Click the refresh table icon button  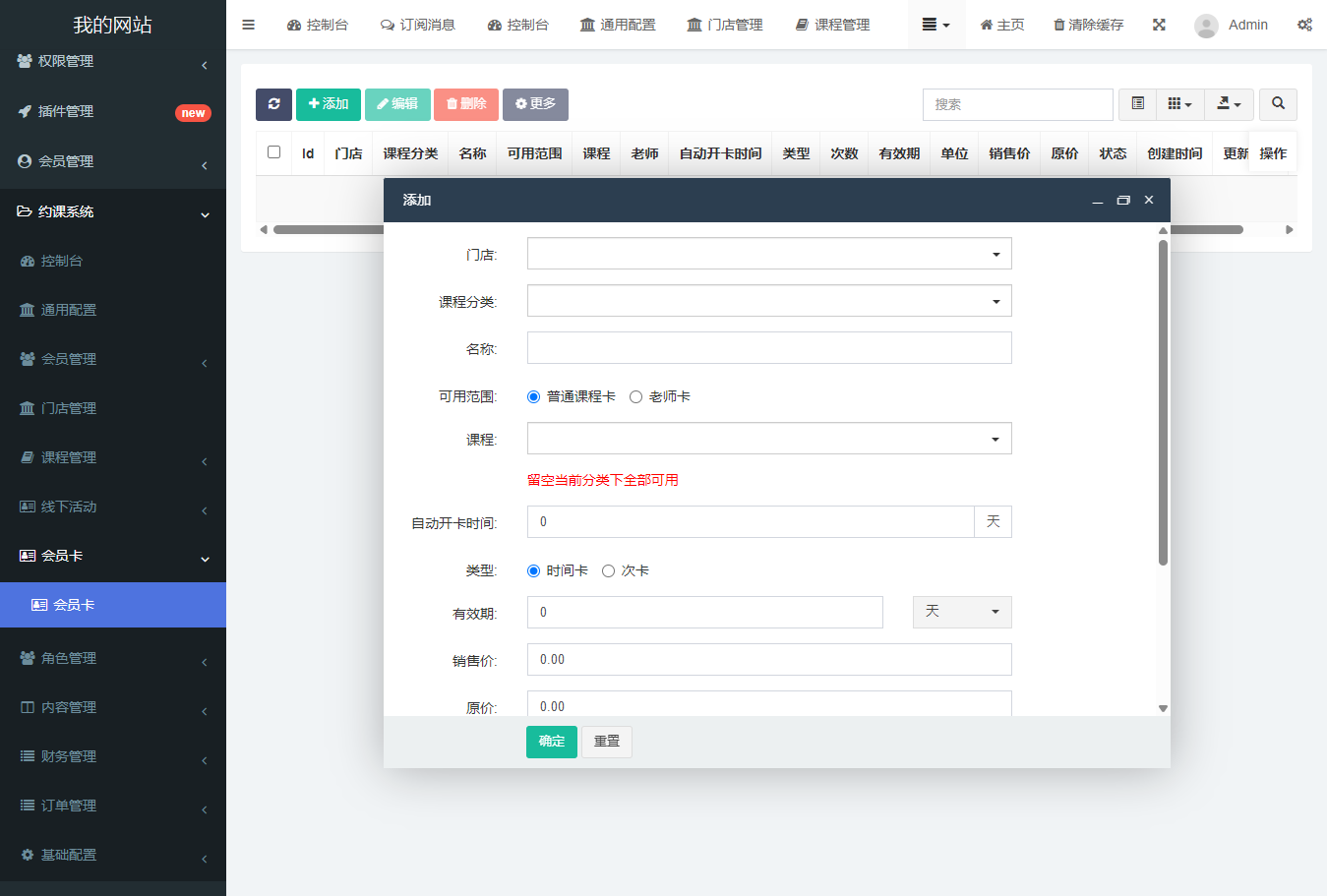coord(273,104)
